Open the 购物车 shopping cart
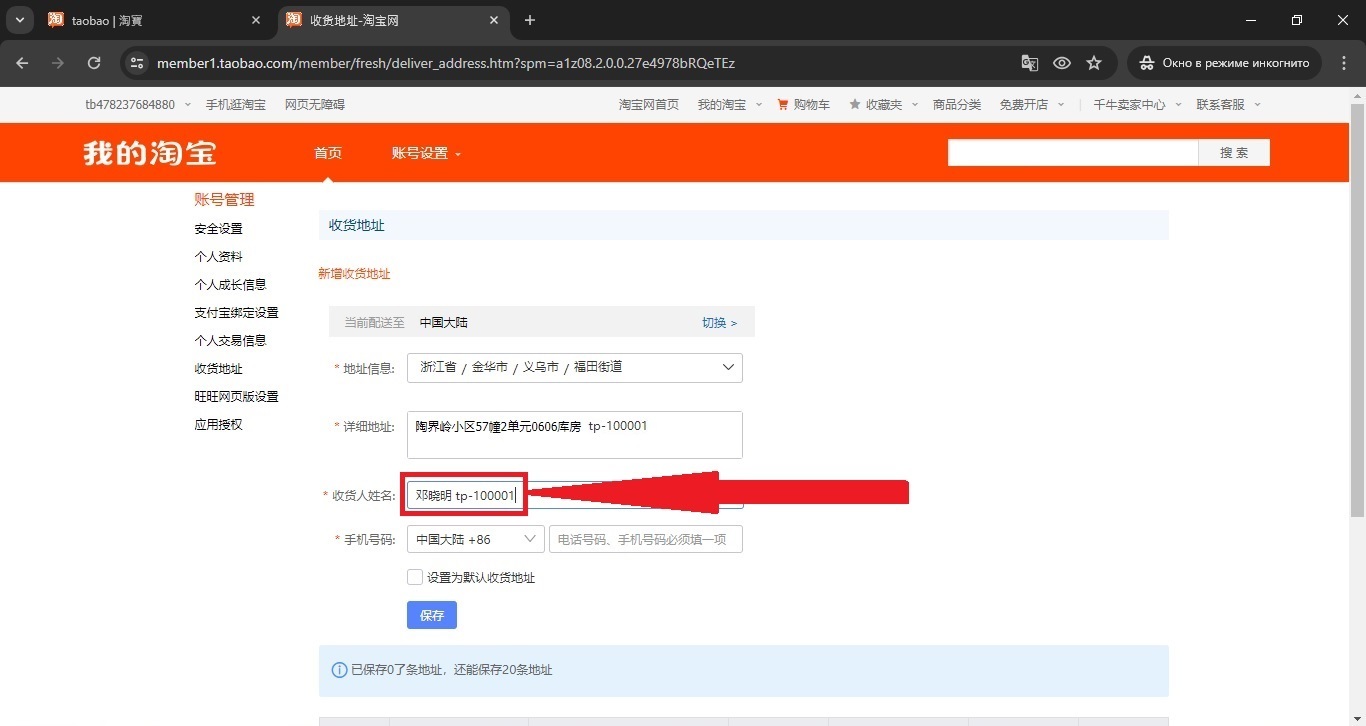 (803, 104)
